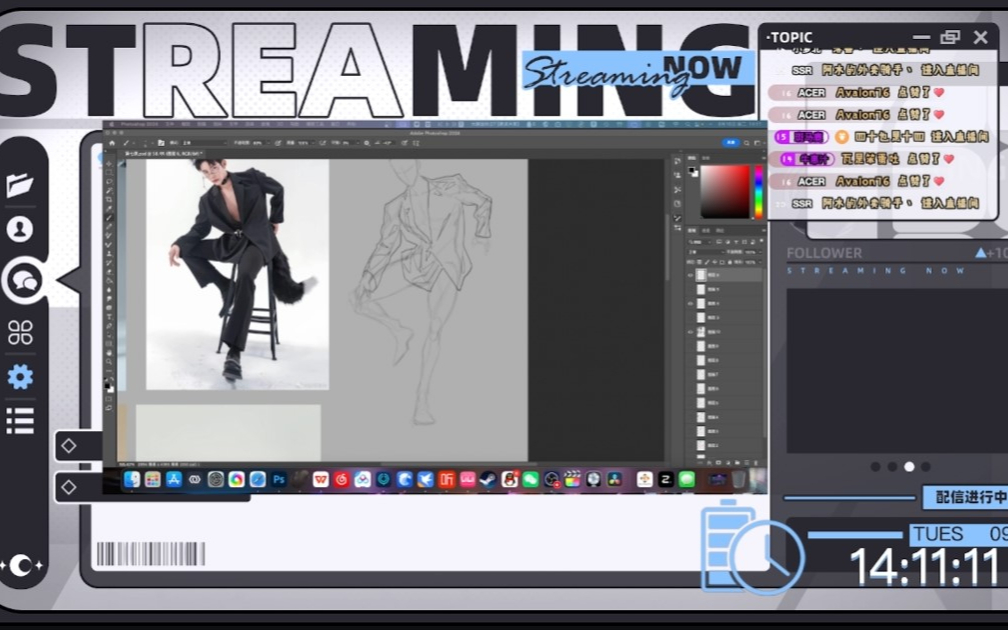Open WPS Office from the dock
The width and height of the screenshot is (1008, 630).
pyautogui.click(x=321, y=480)
